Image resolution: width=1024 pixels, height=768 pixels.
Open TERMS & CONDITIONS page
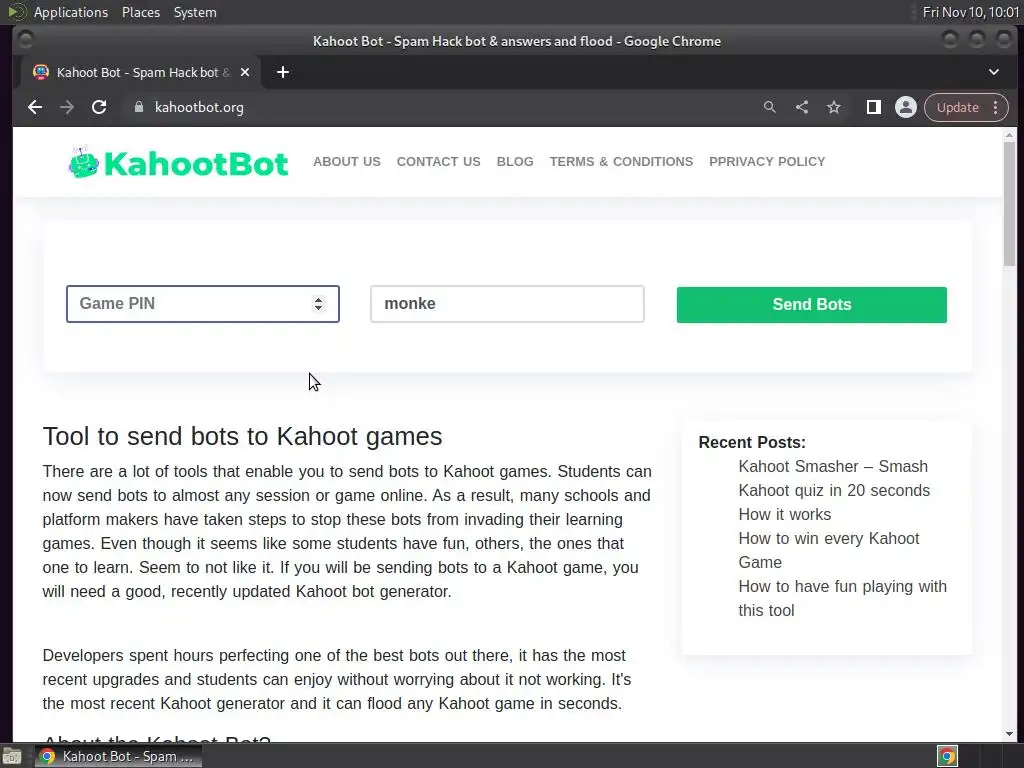621,161
